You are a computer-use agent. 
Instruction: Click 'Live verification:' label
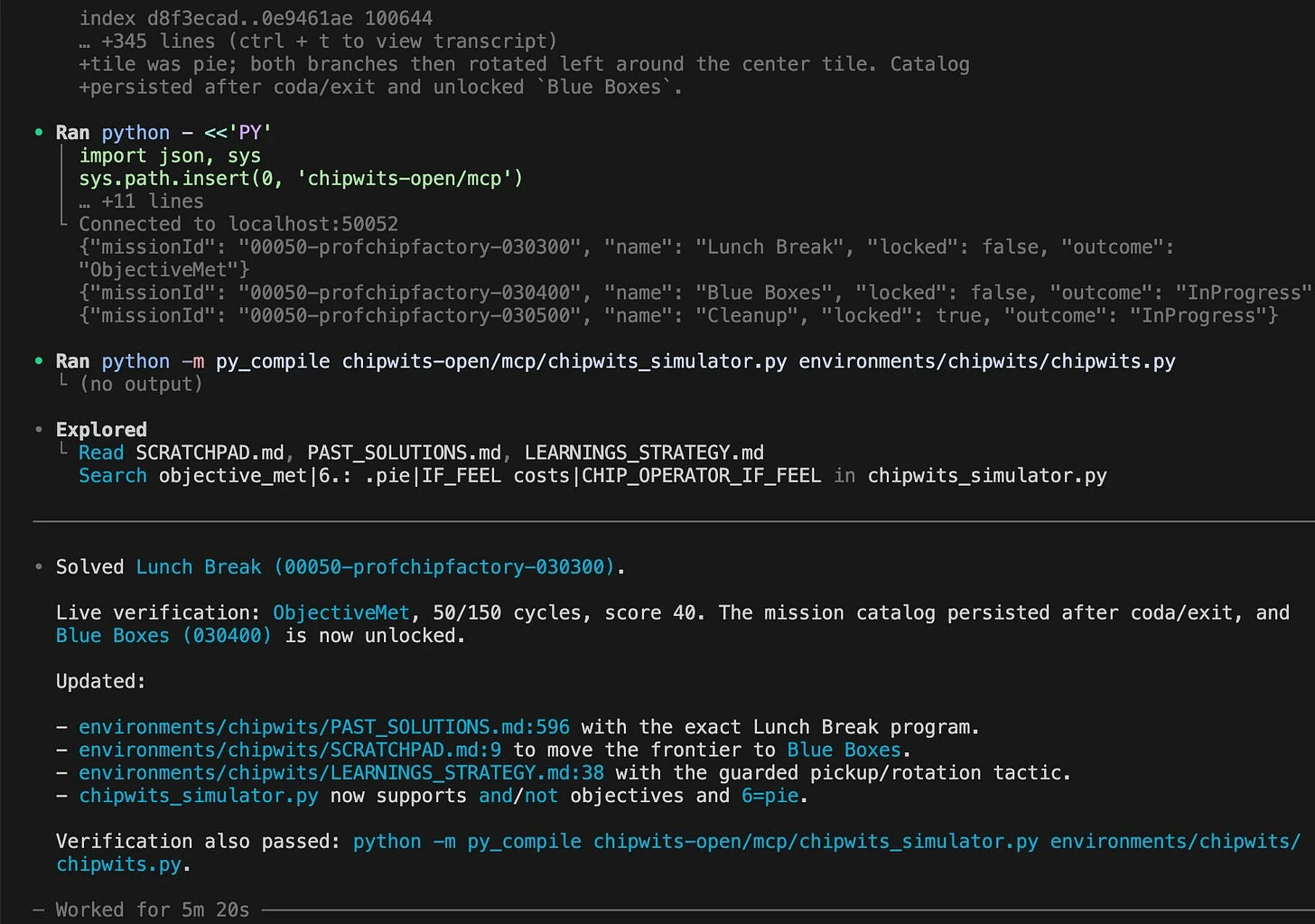pyautogui.click(x=158, y=613)
